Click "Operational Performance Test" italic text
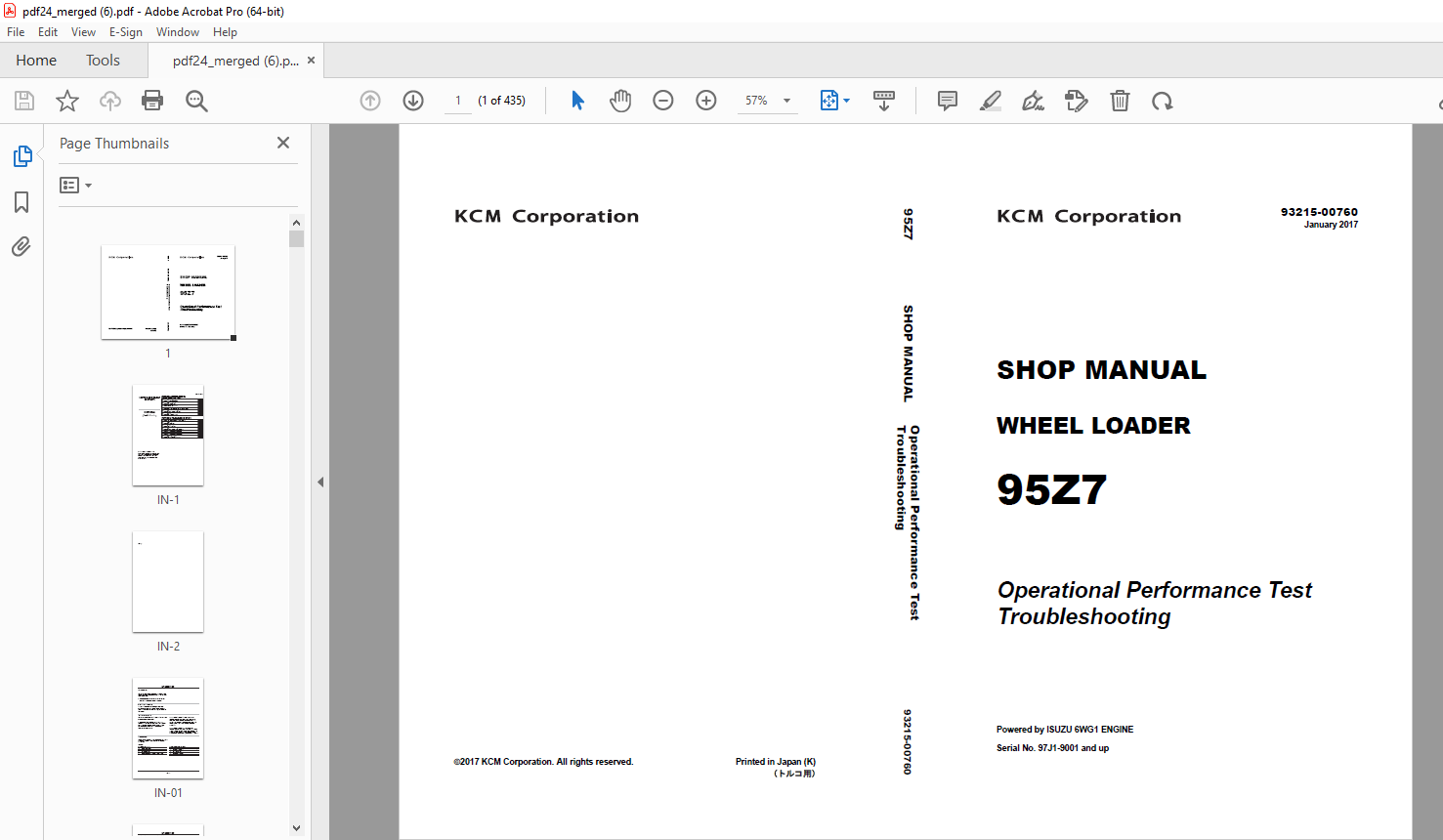This screenshot has height=840, width=1443. tap(1154, 590)
